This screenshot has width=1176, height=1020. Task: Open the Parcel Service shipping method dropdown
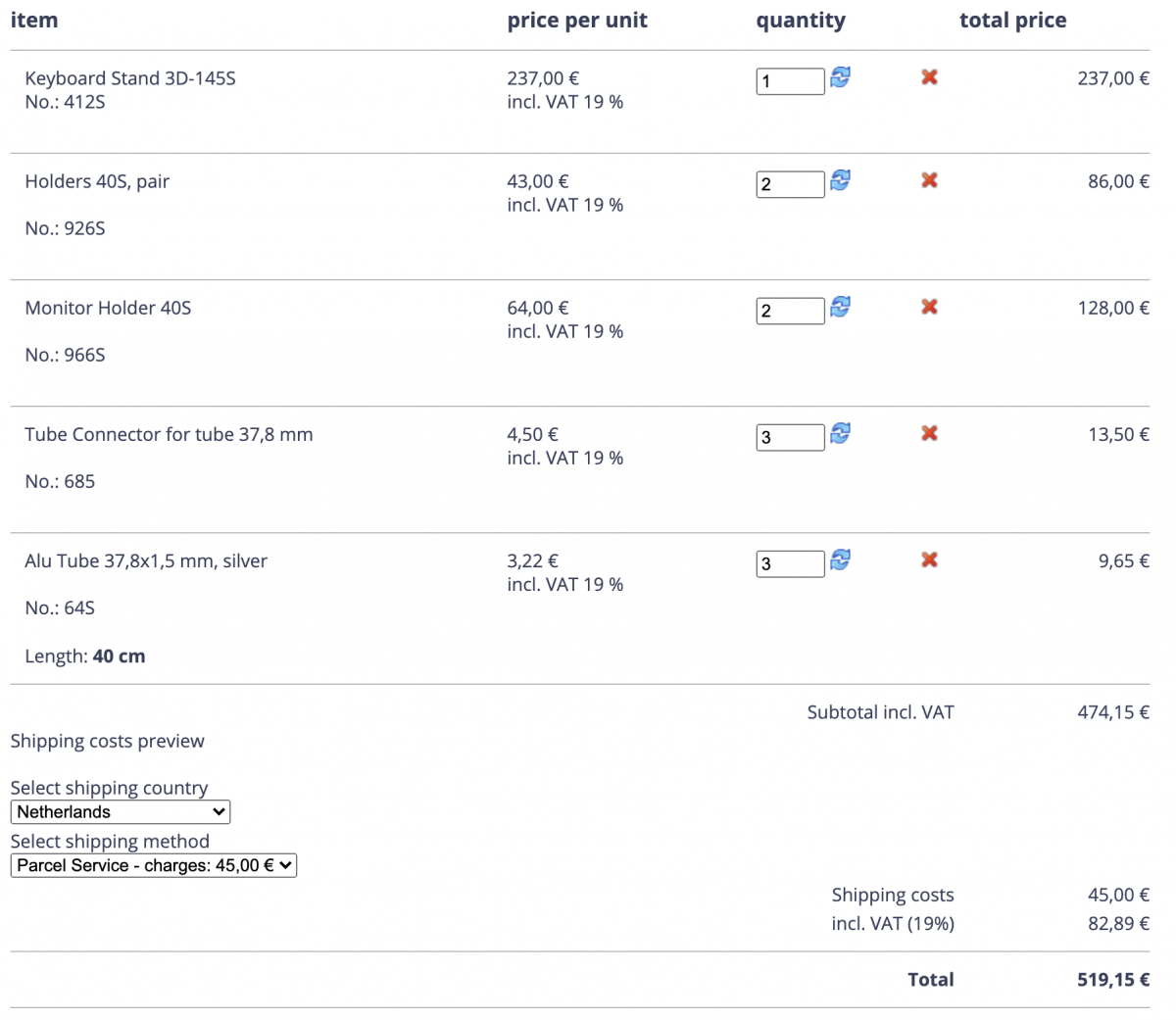[x=154, y=865]
